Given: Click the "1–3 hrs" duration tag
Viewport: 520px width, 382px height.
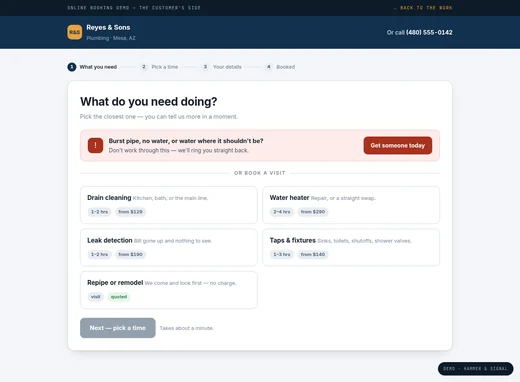Looking at the screenshot, I should tap(282, 254).
